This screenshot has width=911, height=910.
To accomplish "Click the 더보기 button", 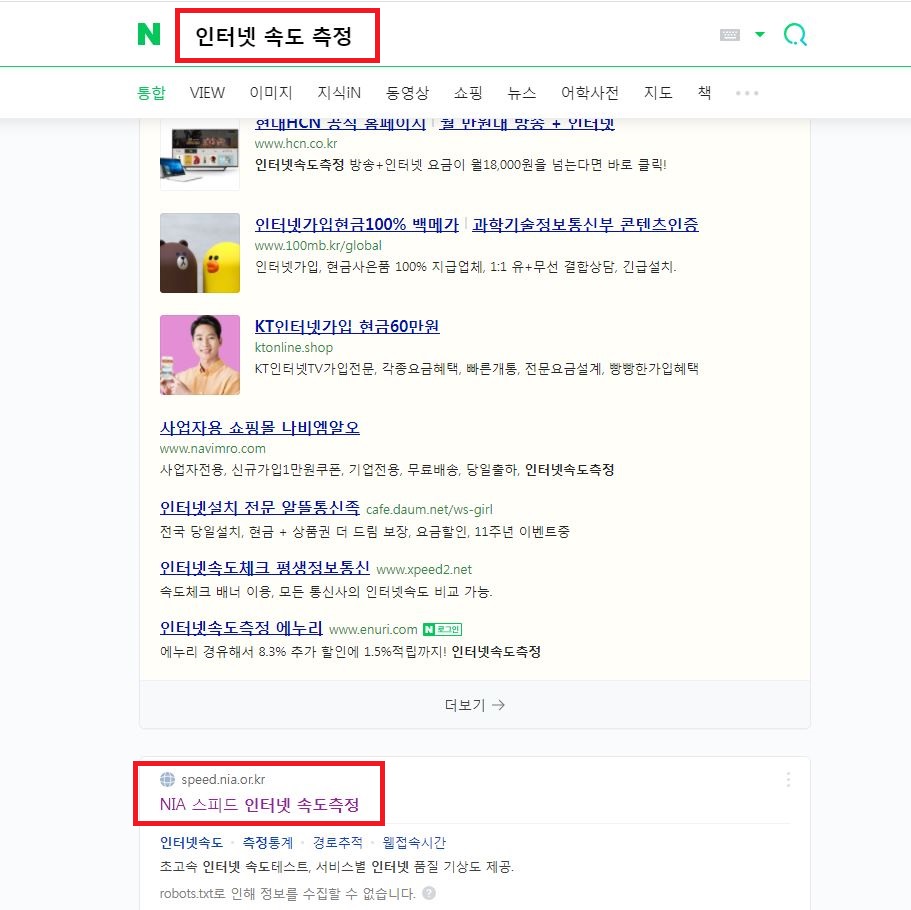I will pos(475,705).
